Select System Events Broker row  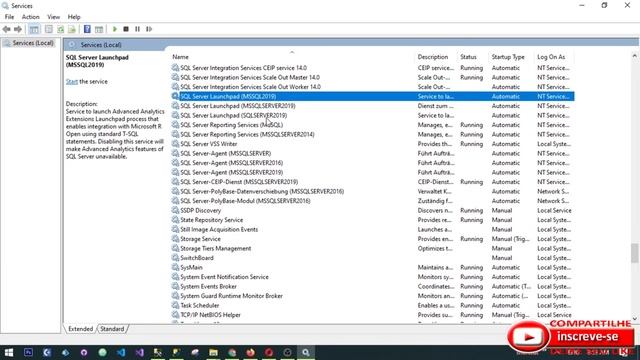[x=372, y=287]
